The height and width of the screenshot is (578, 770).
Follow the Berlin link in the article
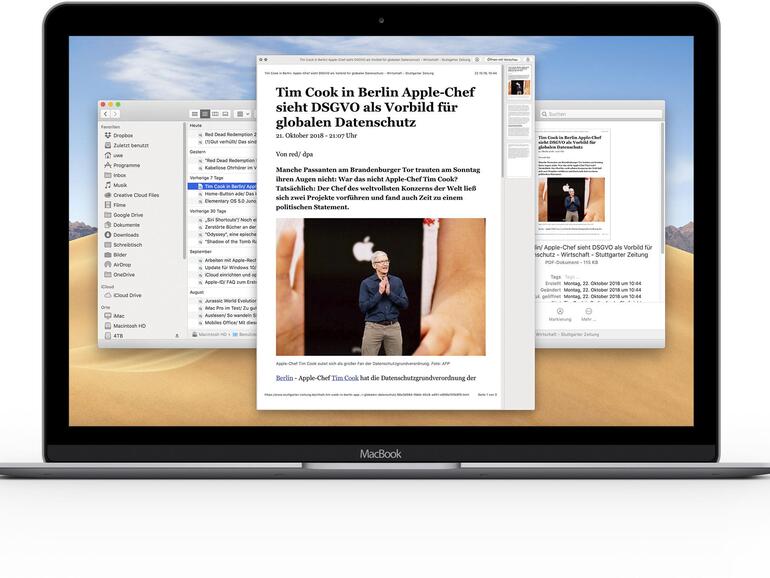point(284,378)
